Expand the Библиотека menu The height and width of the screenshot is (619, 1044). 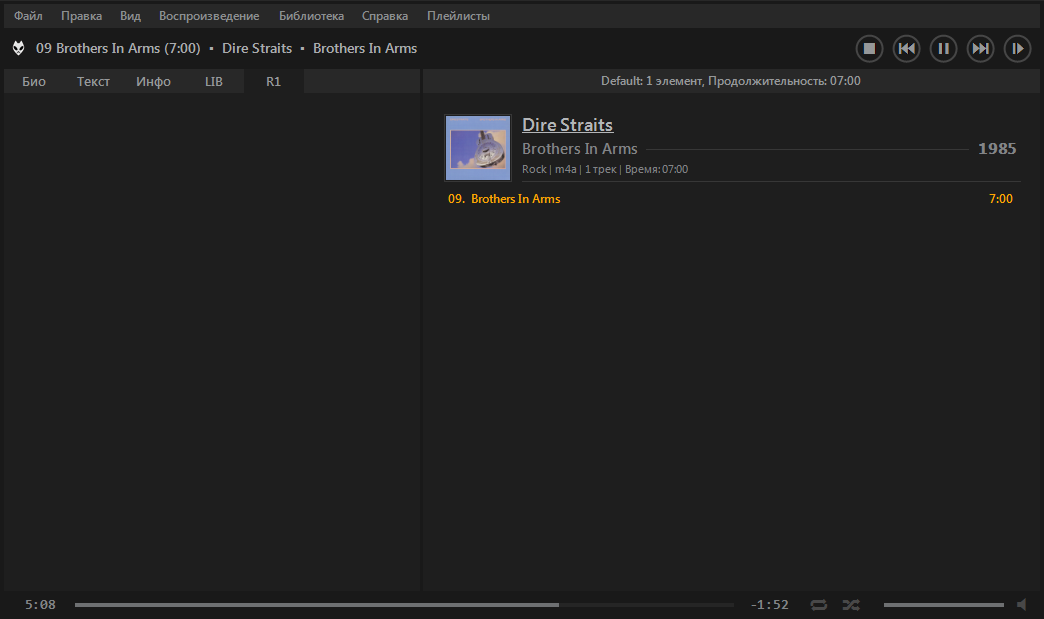coord(311,16)
